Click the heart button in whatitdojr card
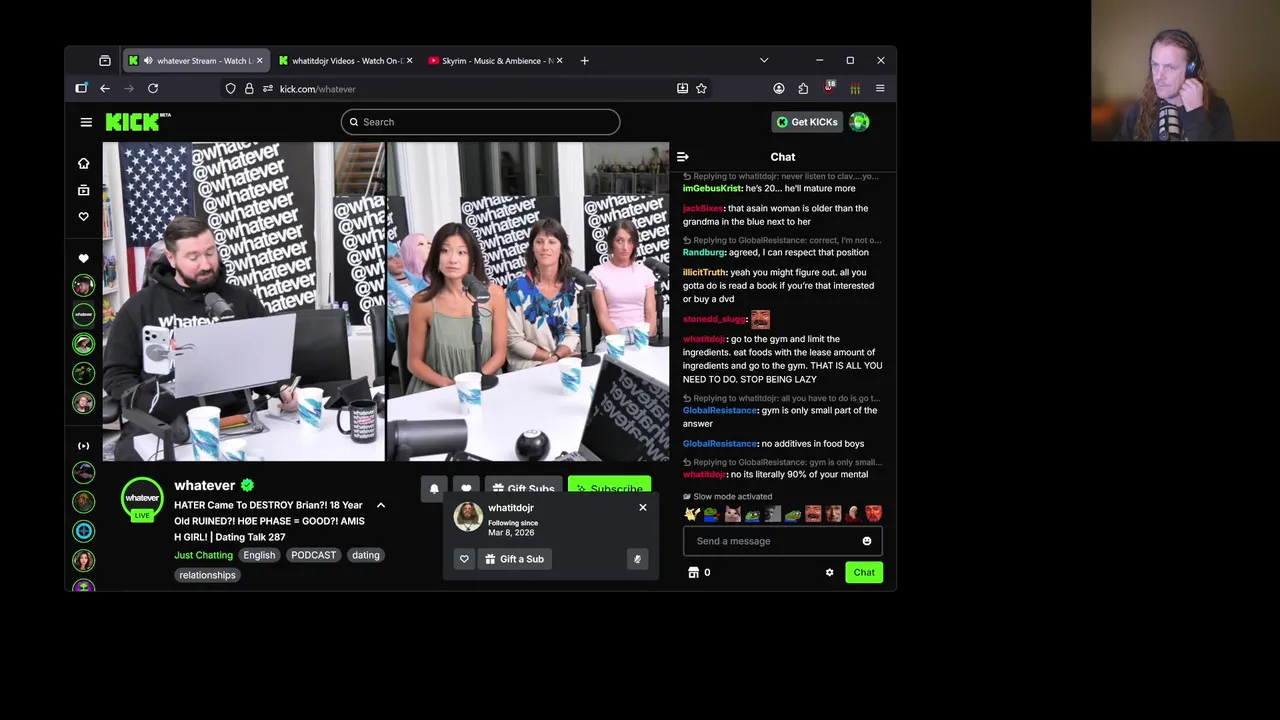Viewport: 1280px width, 720px height. (464, 559)
